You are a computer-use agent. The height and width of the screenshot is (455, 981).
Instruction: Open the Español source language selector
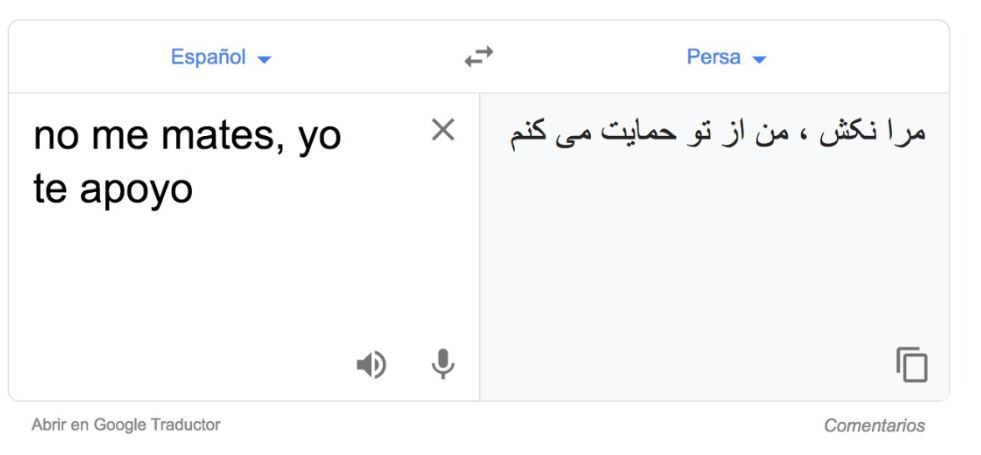(x=208, y=57)
